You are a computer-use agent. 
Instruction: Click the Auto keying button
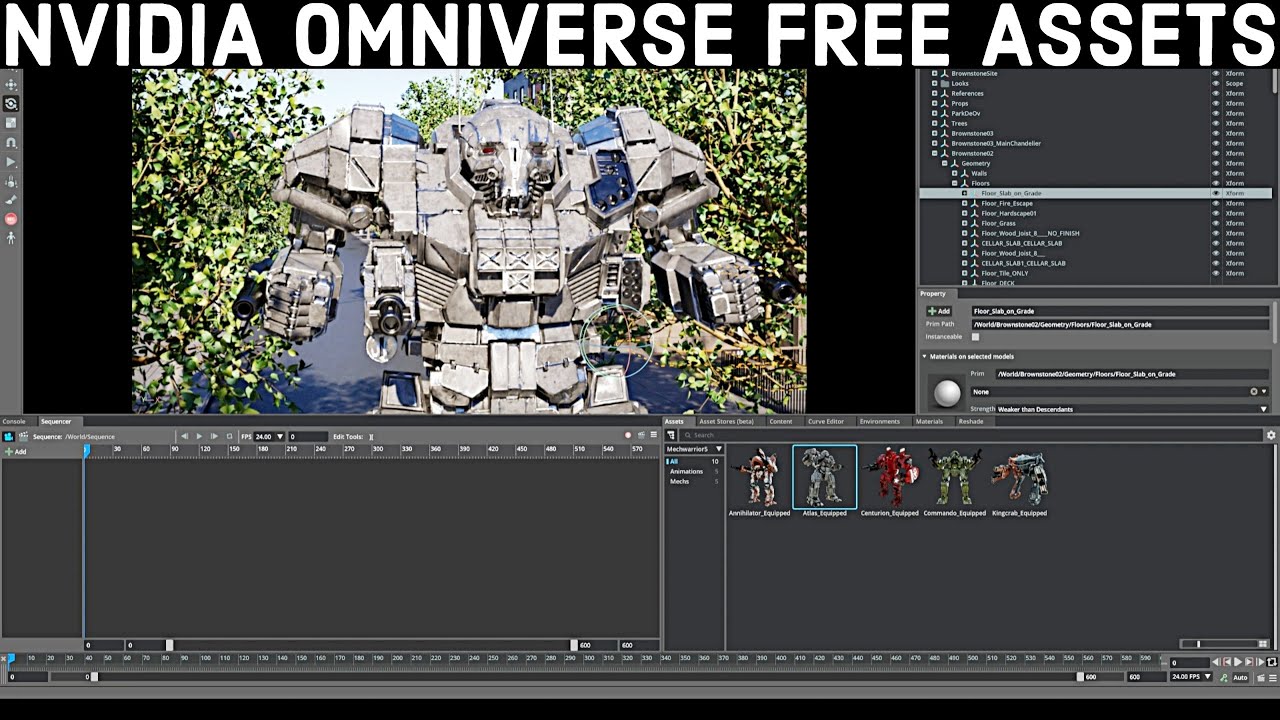pyautogui.click(x=1241, y=677)
